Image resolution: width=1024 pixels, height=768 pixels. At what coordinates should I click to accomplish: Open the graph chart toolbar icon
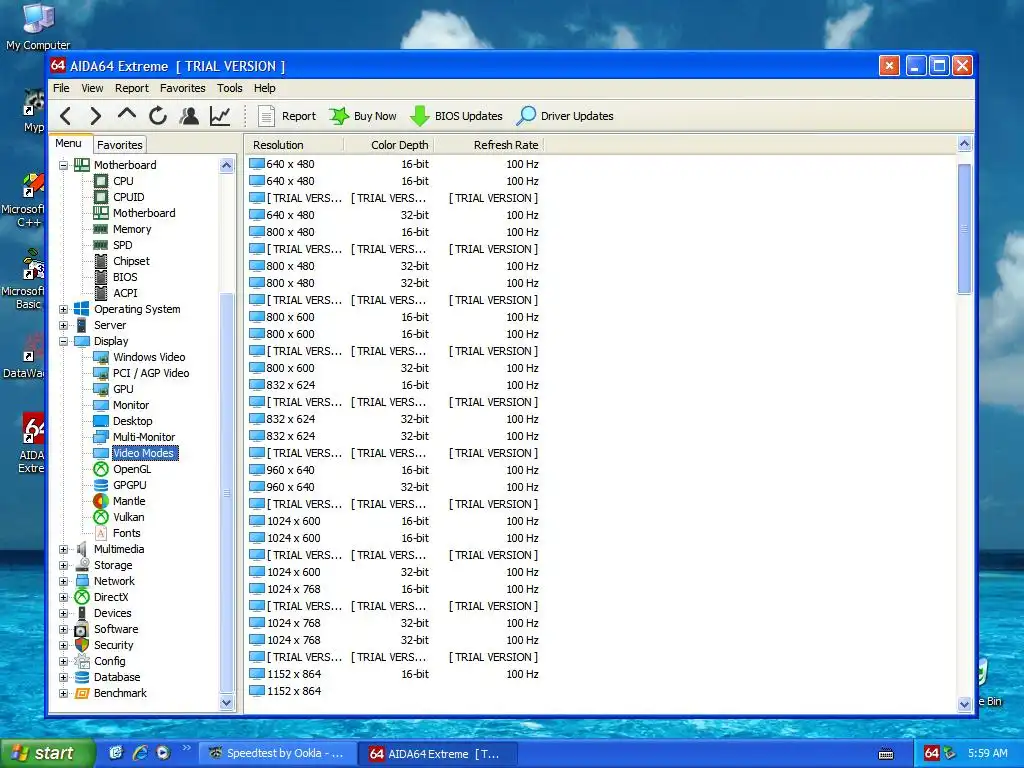point(220,116)
